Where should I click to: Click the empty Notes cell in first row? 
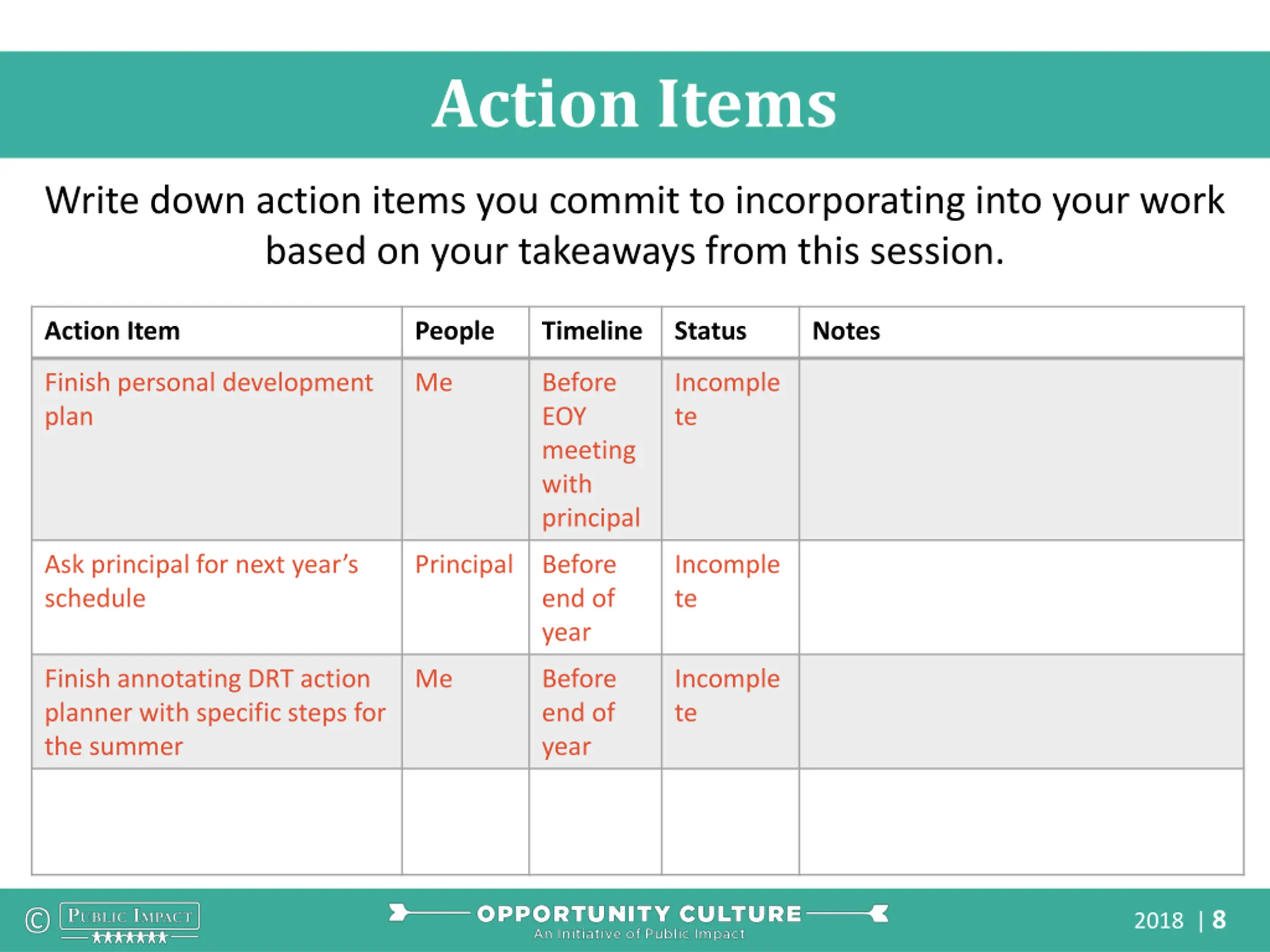click(1021, 449)
